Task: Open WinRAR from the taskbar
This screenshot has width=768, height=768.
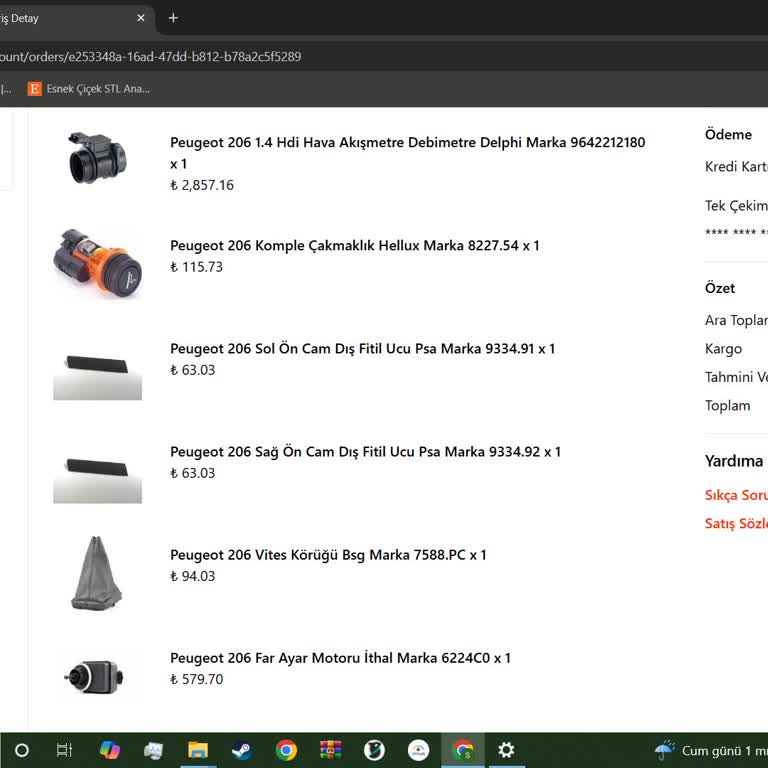Action: click(330, 750)
